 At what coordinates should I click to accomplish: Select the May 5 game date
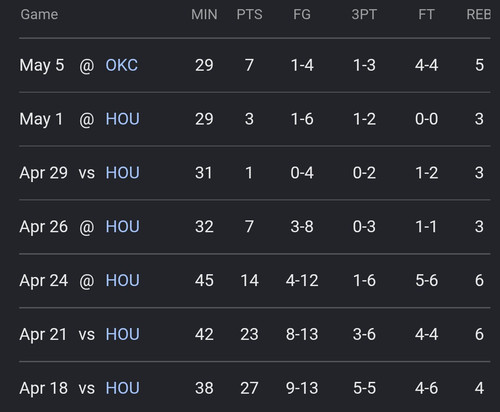[42, 65]
